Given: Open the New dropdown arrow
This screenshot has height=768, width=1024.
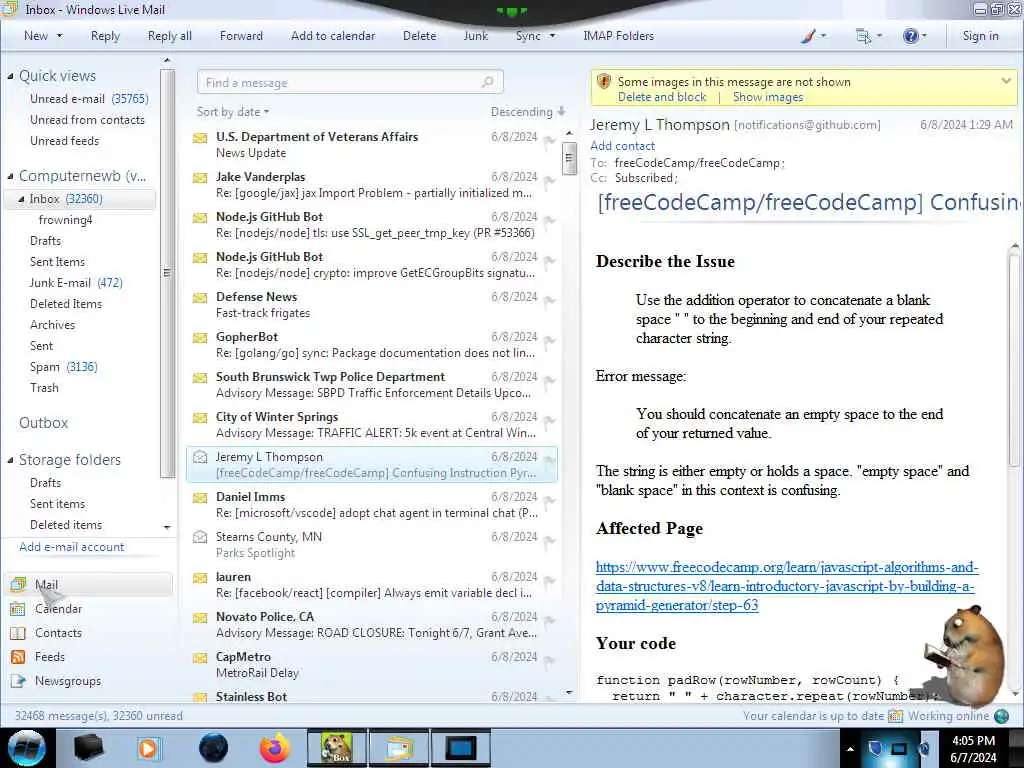Looking at the screenshot, I should [59, 36].
